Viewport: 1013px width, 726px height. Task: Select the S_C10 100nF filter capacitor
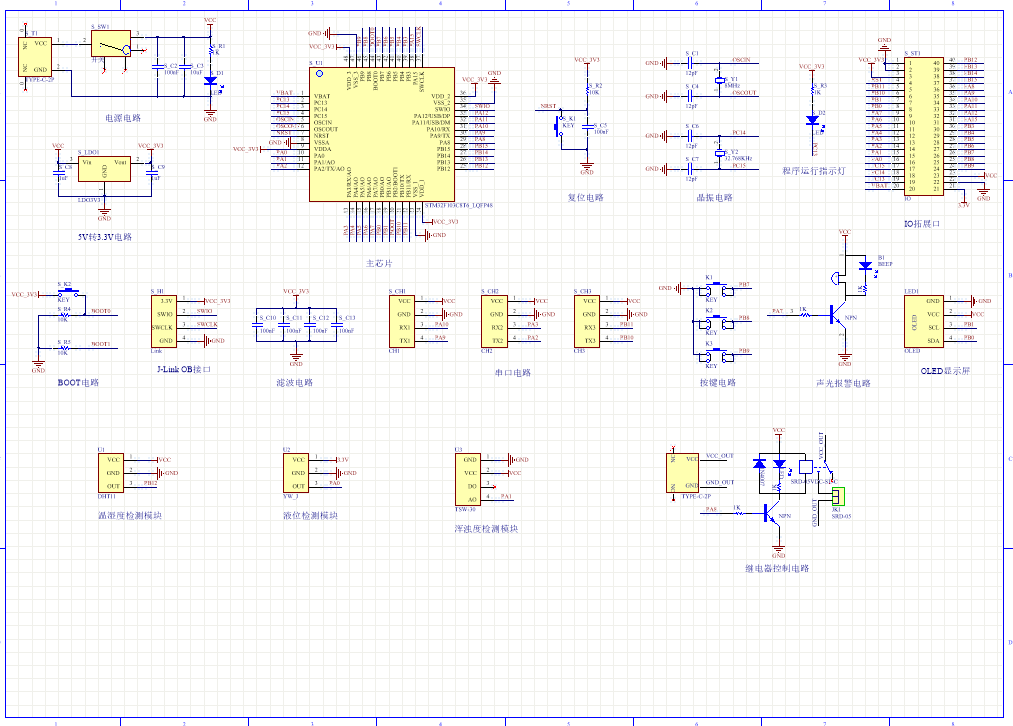pyautogui.click(x=257, y=325)
